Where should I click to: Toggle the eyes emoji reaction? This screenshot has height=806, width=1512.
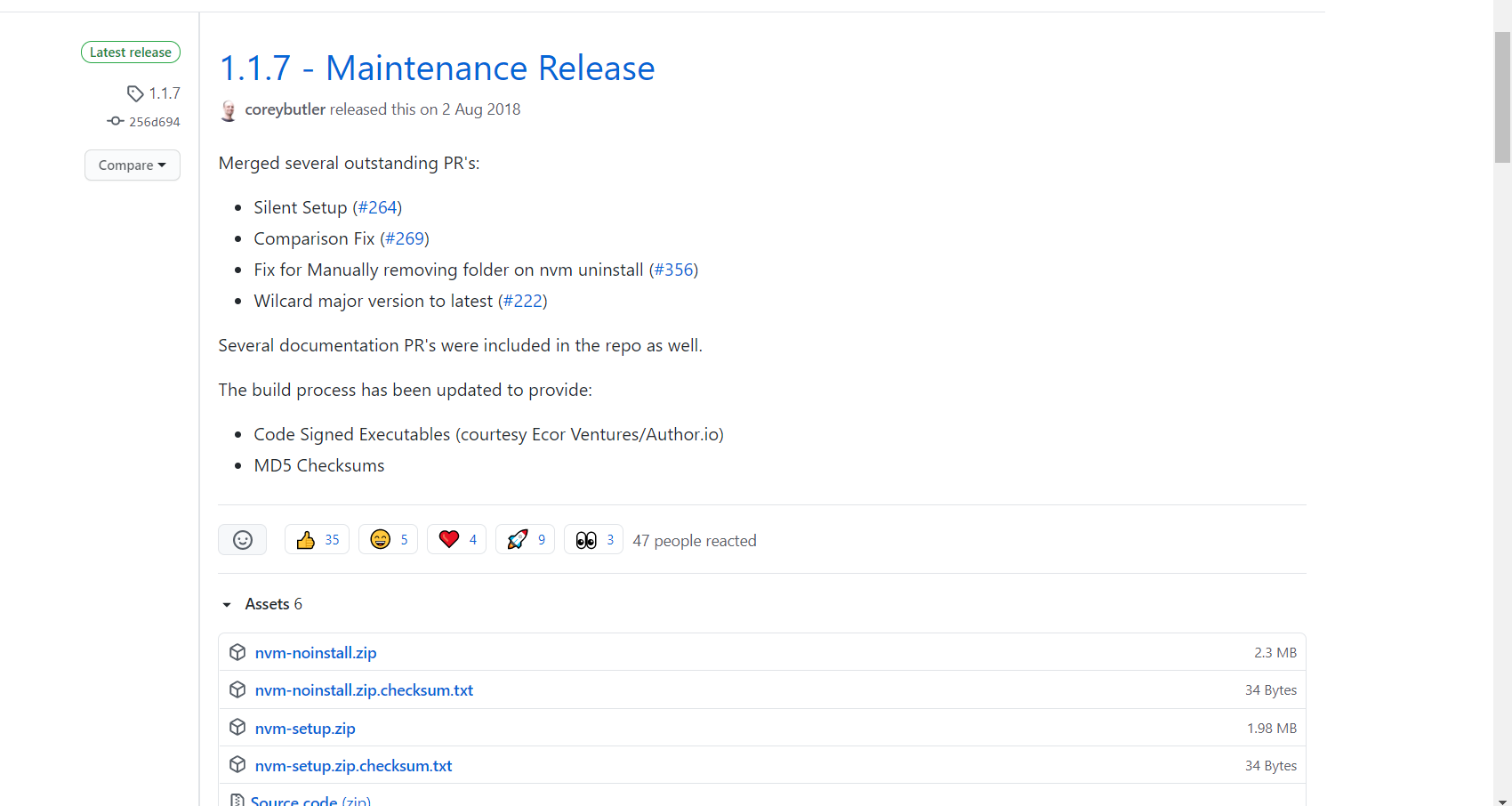tap(592, 539)
